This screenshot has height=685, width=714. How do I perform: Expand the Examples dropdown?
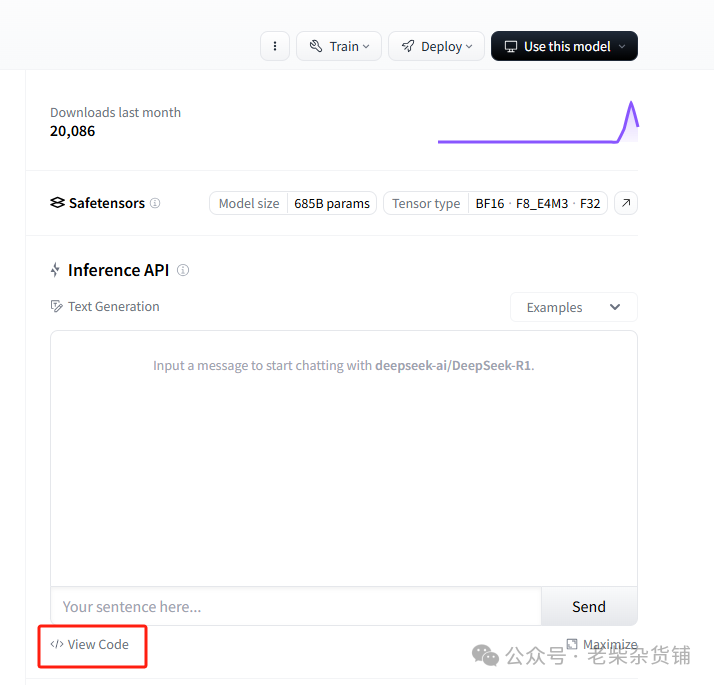click(574, 307)
